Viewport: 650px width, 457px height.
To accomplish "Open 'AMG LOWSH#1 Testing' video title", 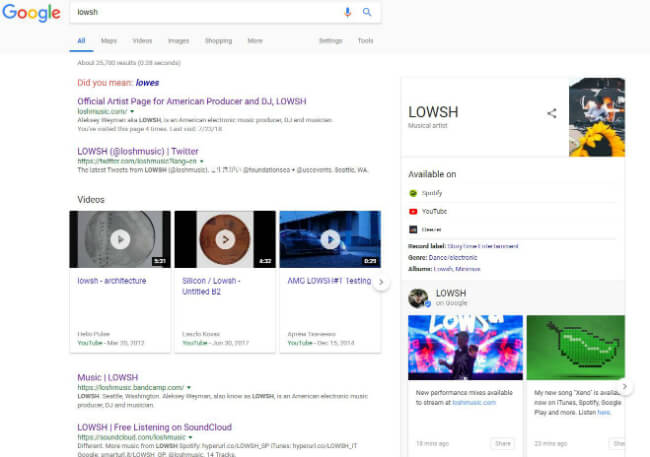I will (x=329, y=281).
